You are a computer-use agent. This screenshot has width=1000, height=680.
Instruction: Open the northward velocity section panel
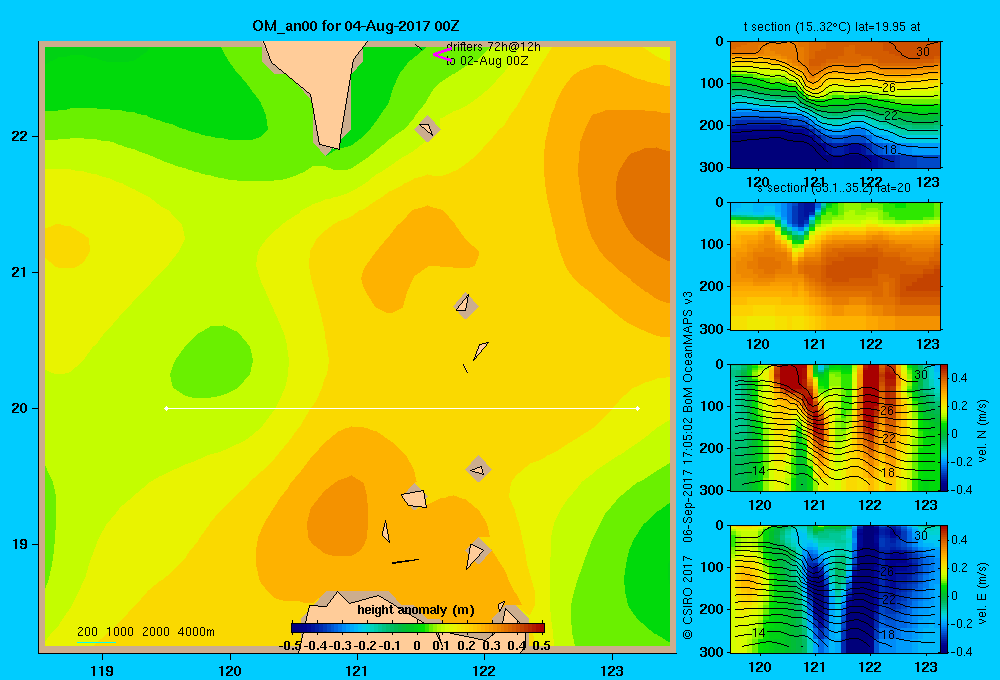click(x=835, y=427)
